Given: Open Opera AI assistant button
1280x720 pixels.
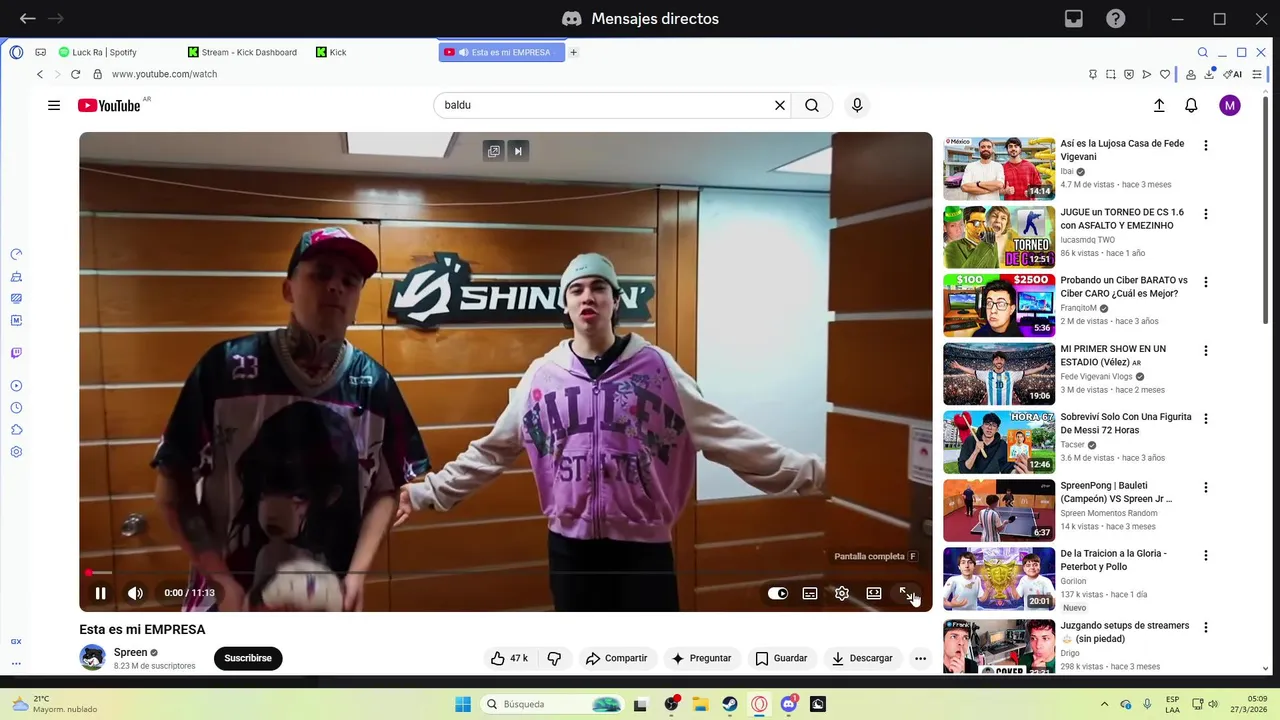Looking at the screenshot, I should pos(1233,74).
